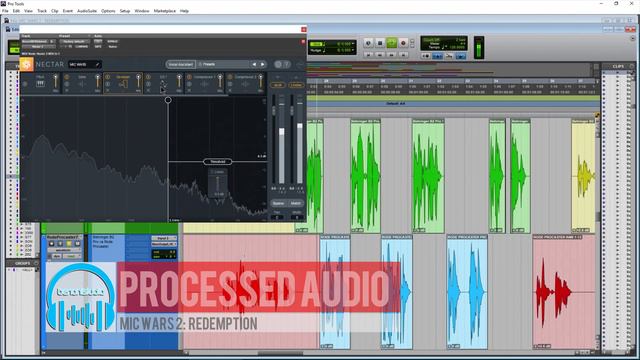
Task: Click the Limiter button in Nectar
Action: point(296,85)
